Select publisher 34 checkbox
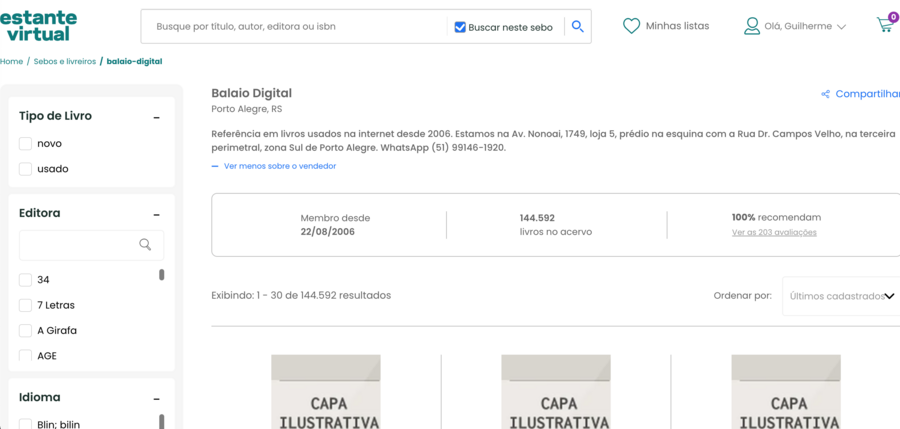 click(25, 280)
